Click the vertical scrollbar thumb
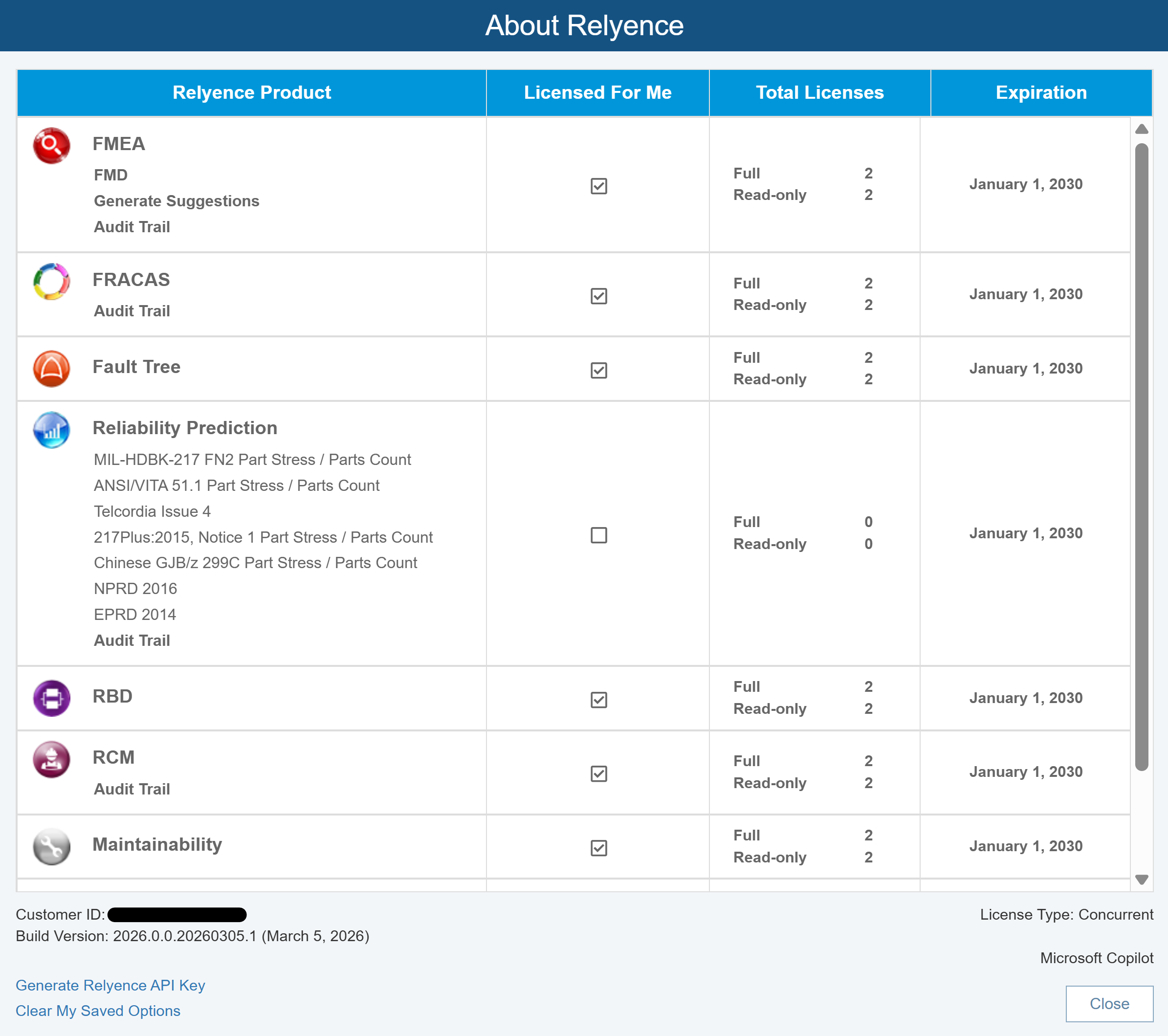The image size is (1168, 1036). click(x=1141, y=457)
